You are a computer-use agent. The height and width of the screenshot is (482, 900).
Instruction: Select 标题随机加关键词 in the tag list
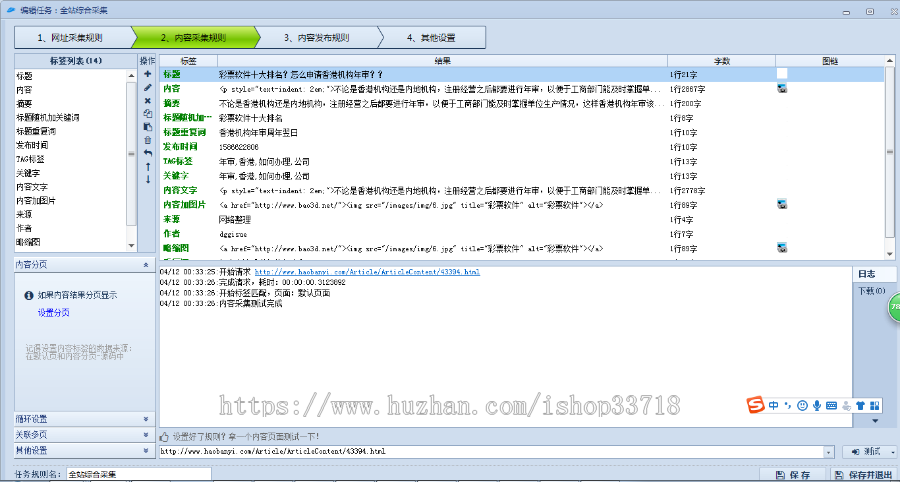(48, 118)
